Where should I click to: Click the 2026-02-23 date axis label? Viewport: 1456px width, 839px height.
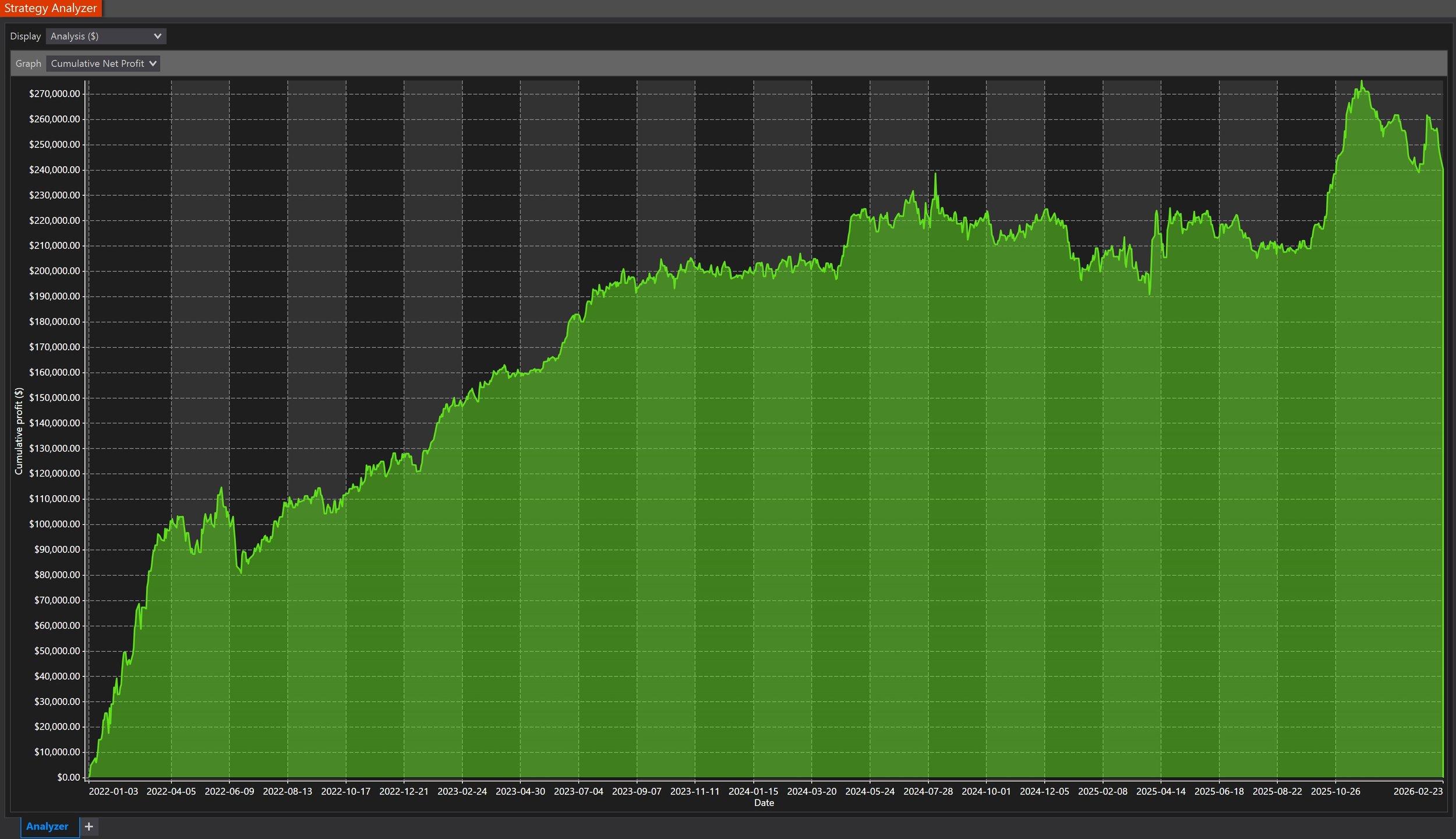tap(1418, 791)
